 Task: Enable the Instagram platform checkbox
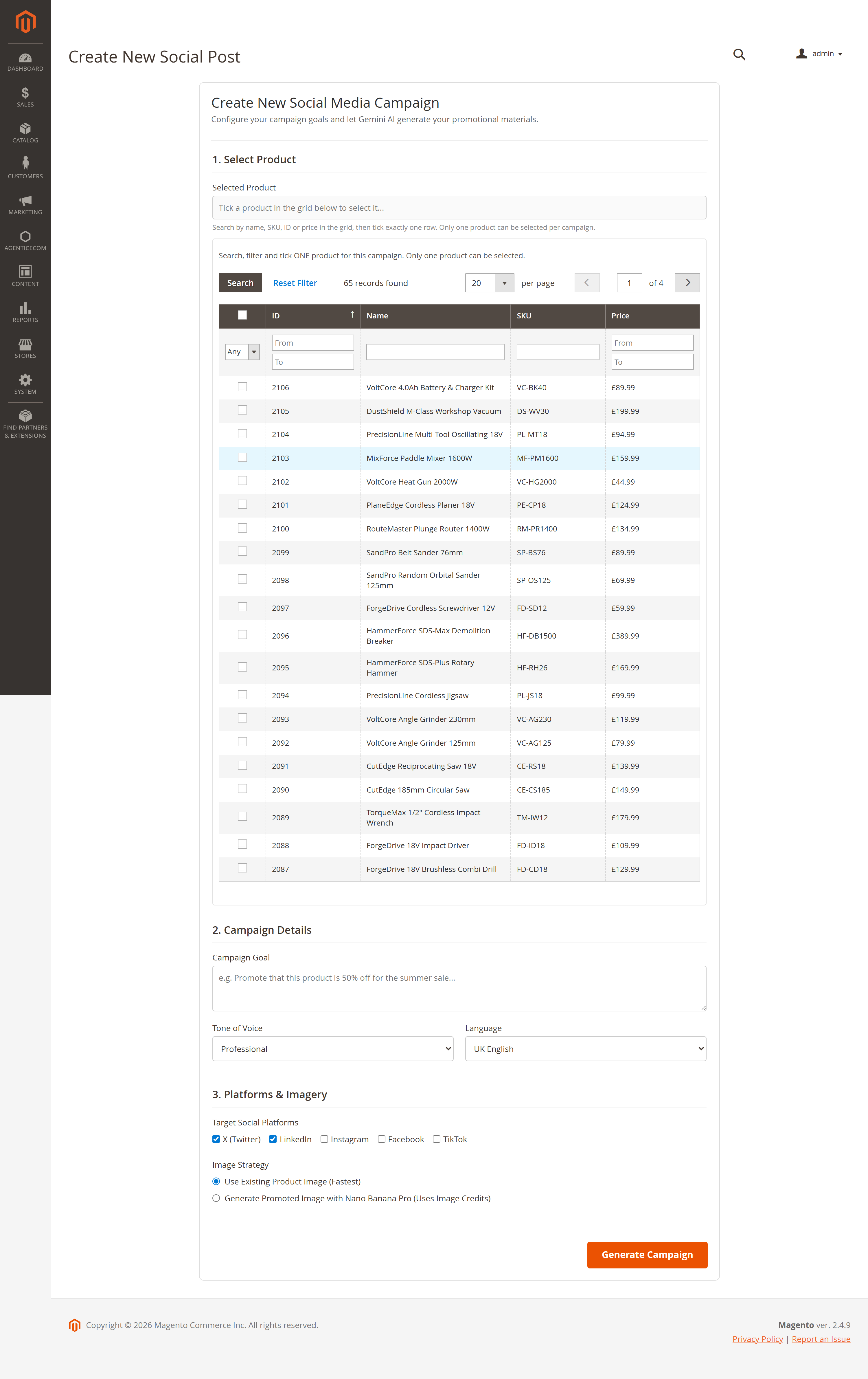(324, 1139)
